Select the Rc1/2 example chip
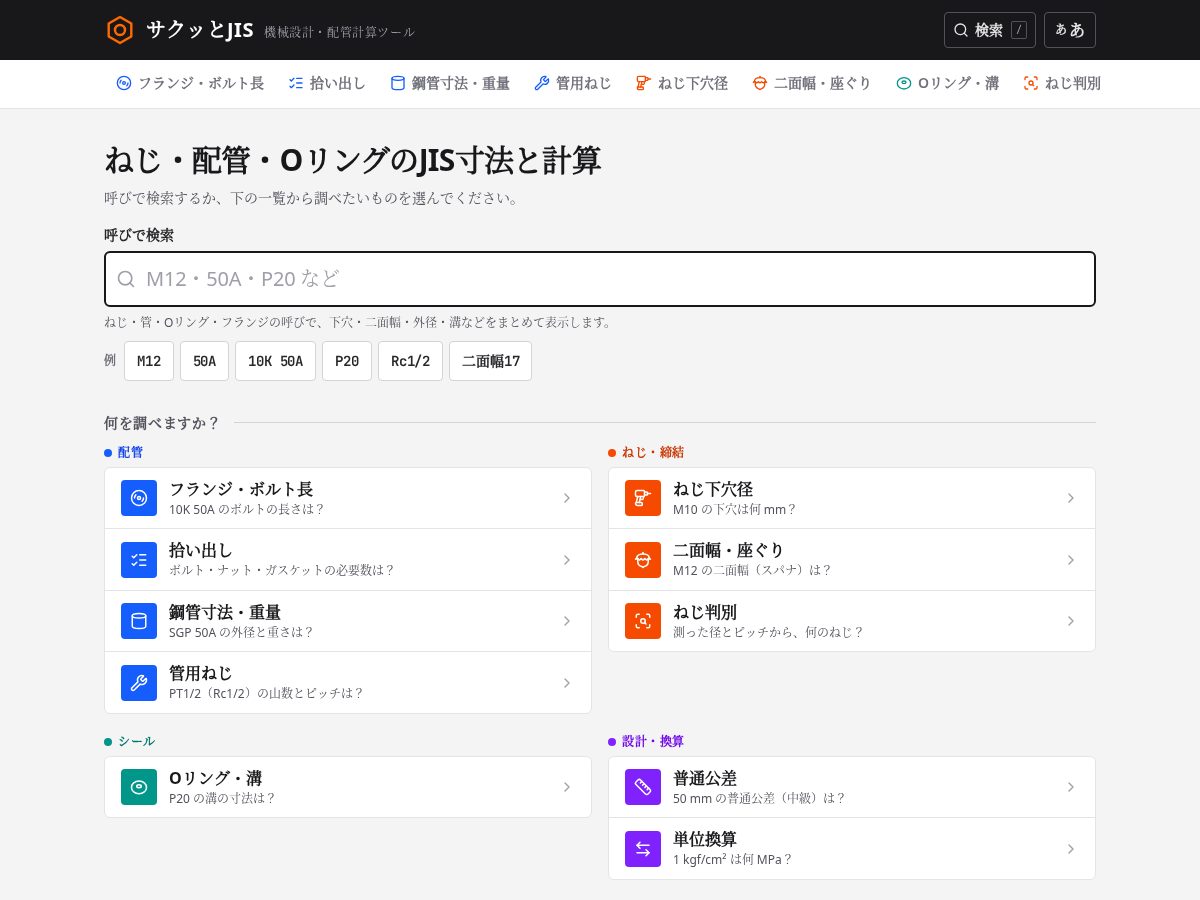Image resolution: width=1200 pixels, height=900 pixels. [411, 361]
